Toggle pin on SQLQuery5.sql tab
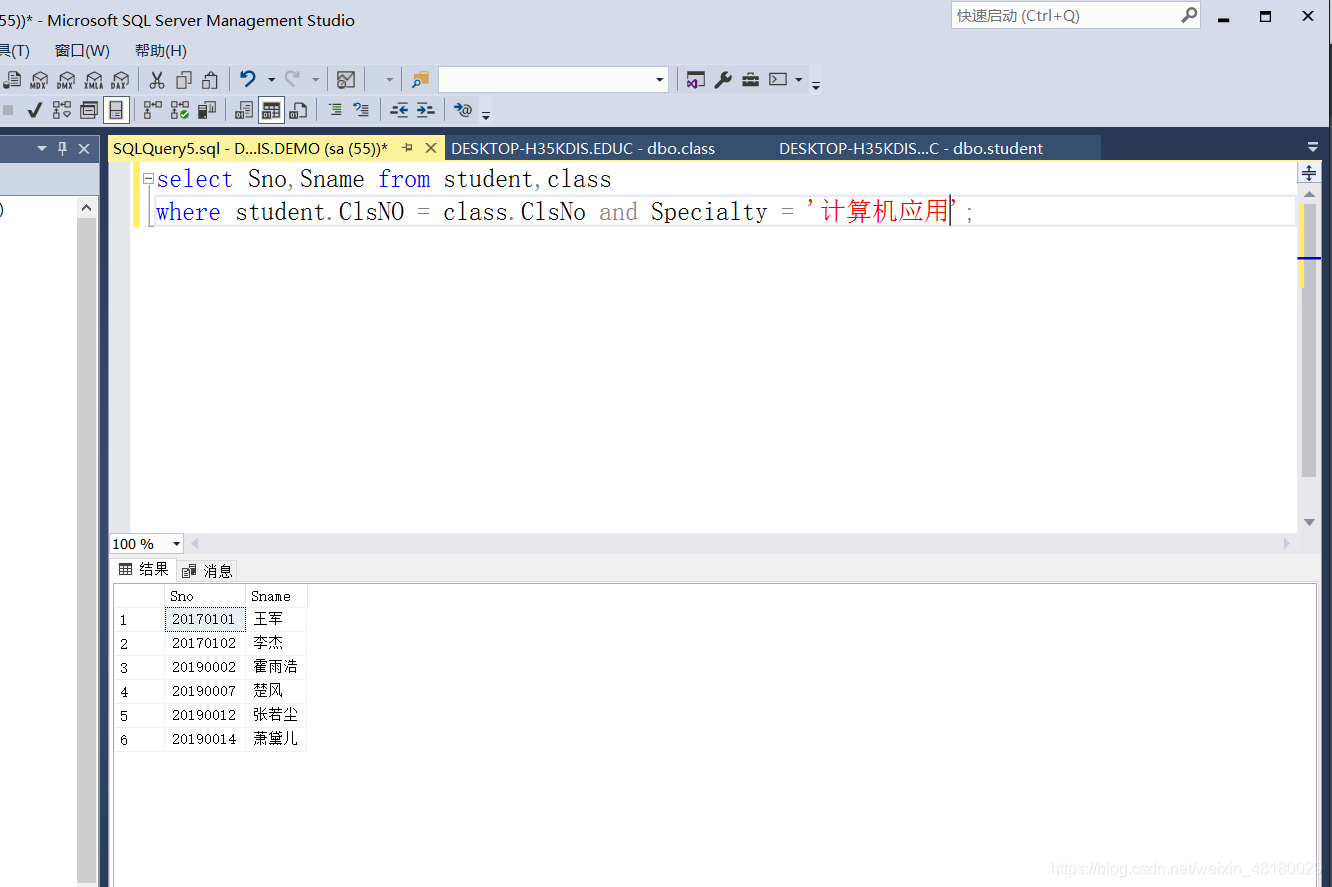 pos(408,148)
